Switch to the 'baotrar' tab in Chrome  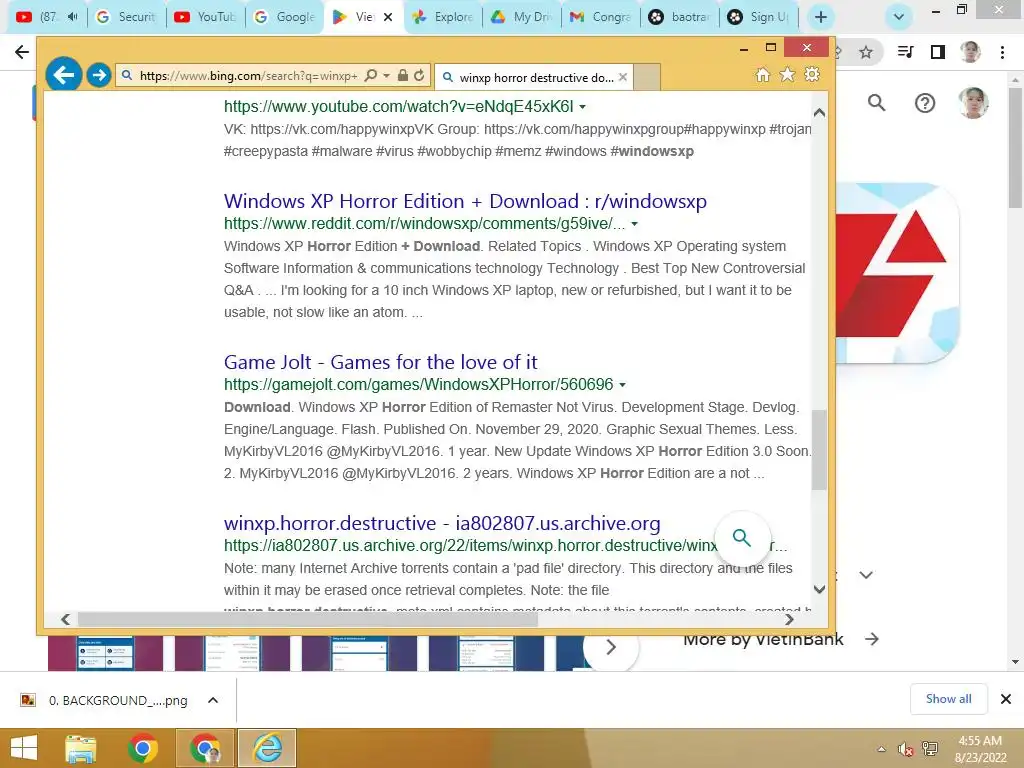pyautogui.click(x=680, y=17)
